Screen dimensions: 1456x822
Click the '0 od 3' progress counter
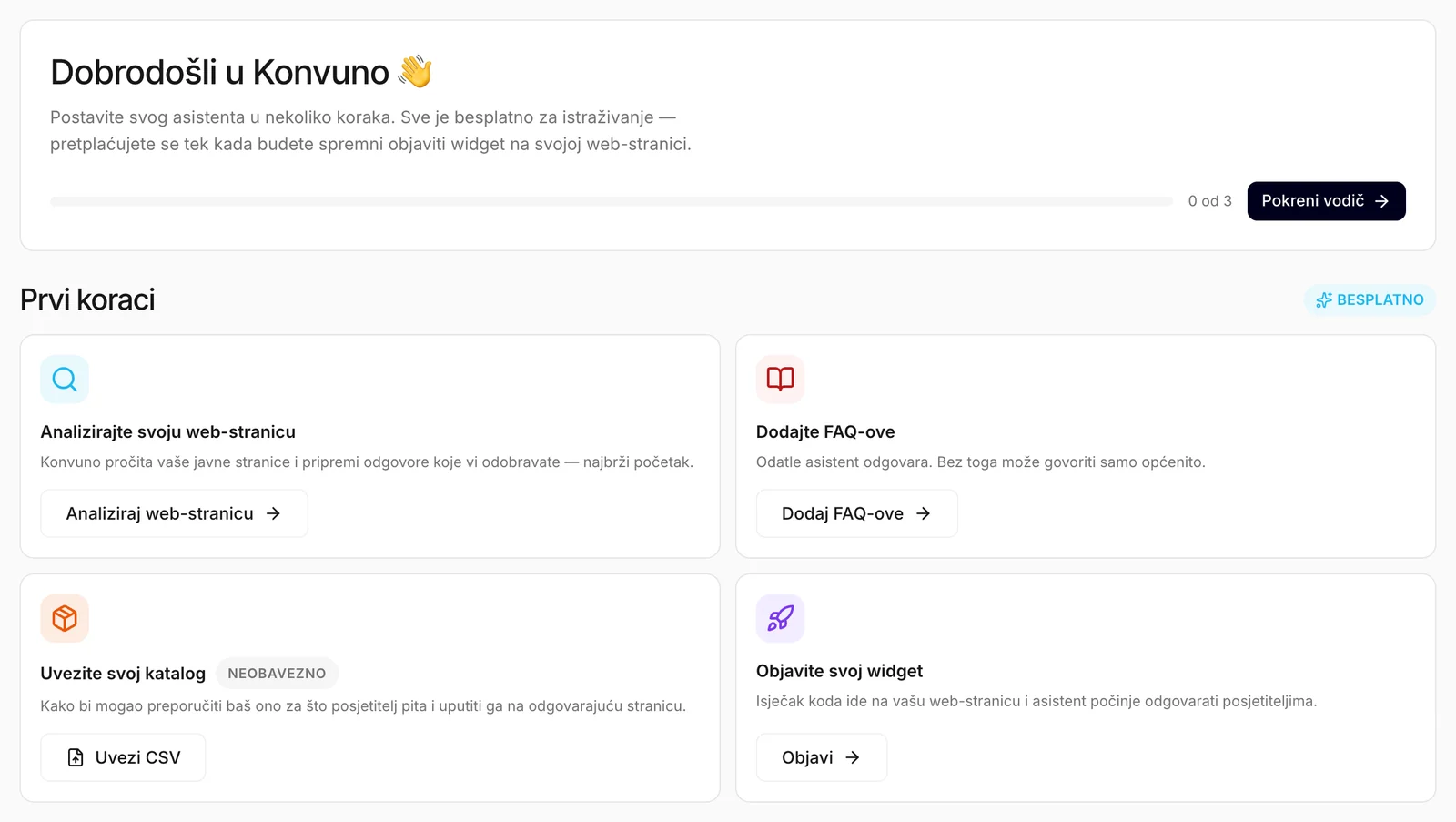[x=1209, y=201]
